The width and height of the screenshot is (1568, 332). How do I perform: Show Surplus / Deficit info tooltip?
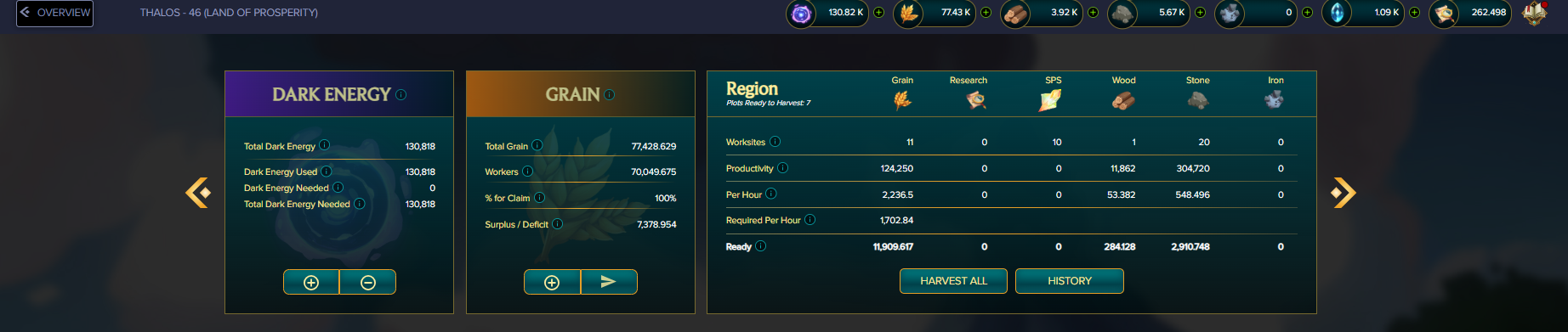(x=557, y=224)
